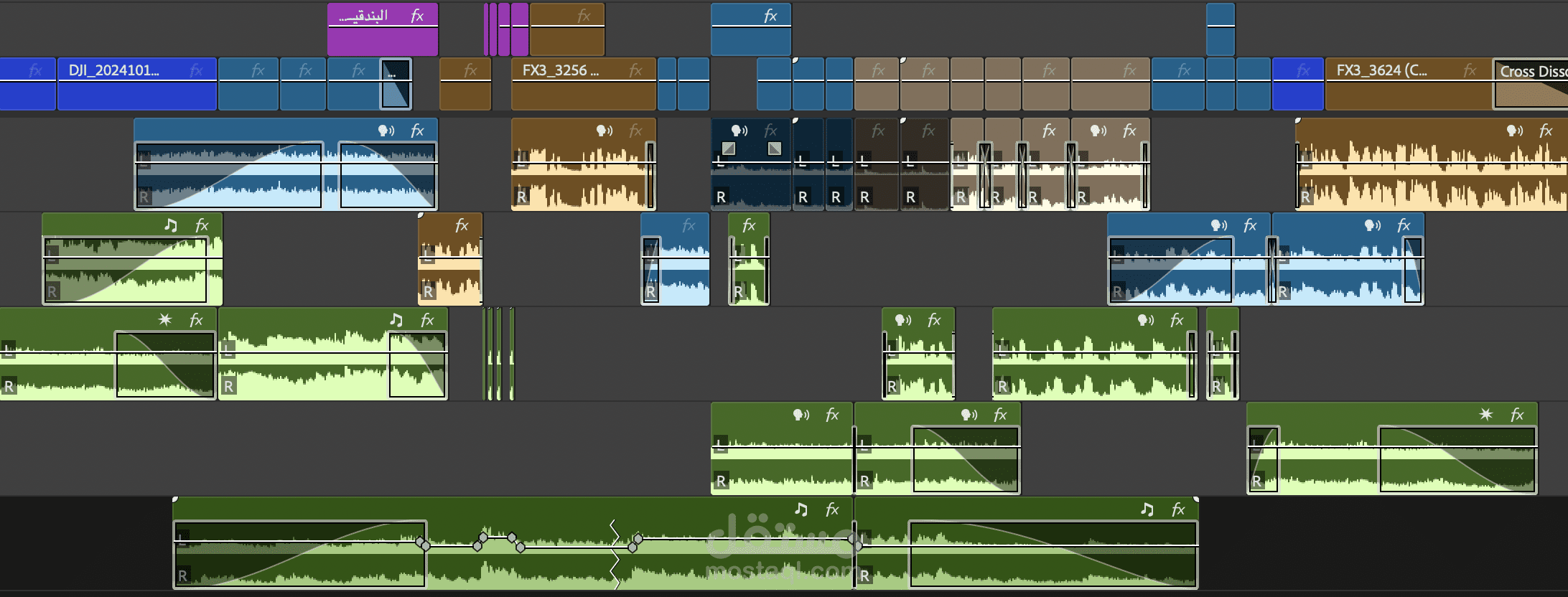Click the clip name DJI_2024101...
1568x597 pixels.
[x=114, y=70]
